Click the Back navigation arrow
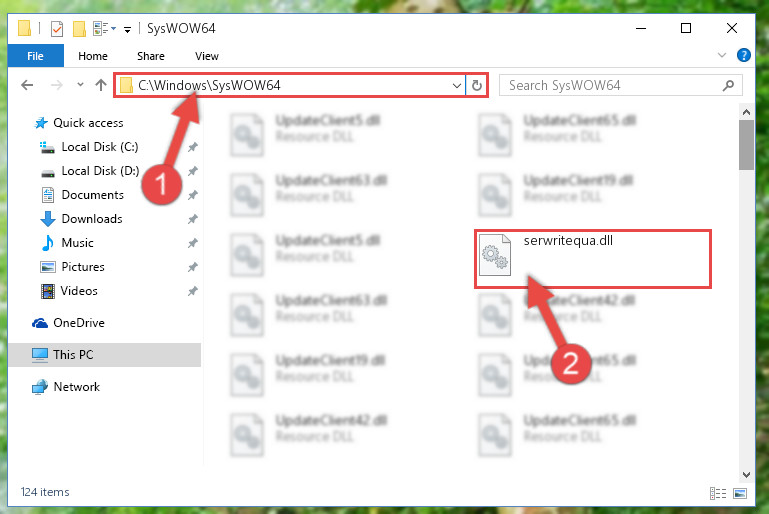The width and height of the screenshot is (769, 514). point(27,85)
